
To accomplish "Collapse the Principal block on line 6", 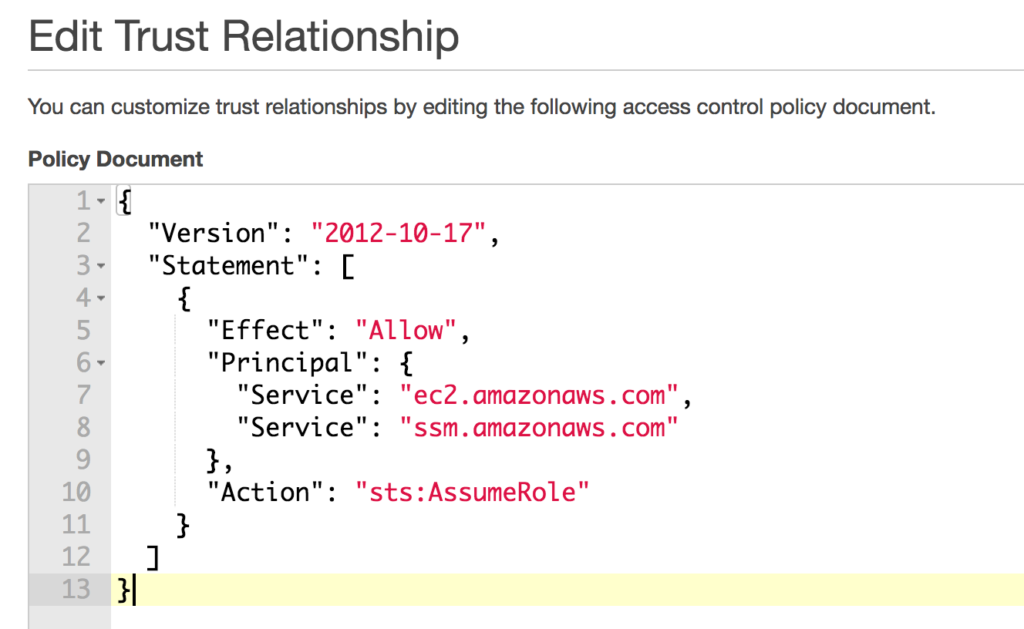I will click(100, 364).
